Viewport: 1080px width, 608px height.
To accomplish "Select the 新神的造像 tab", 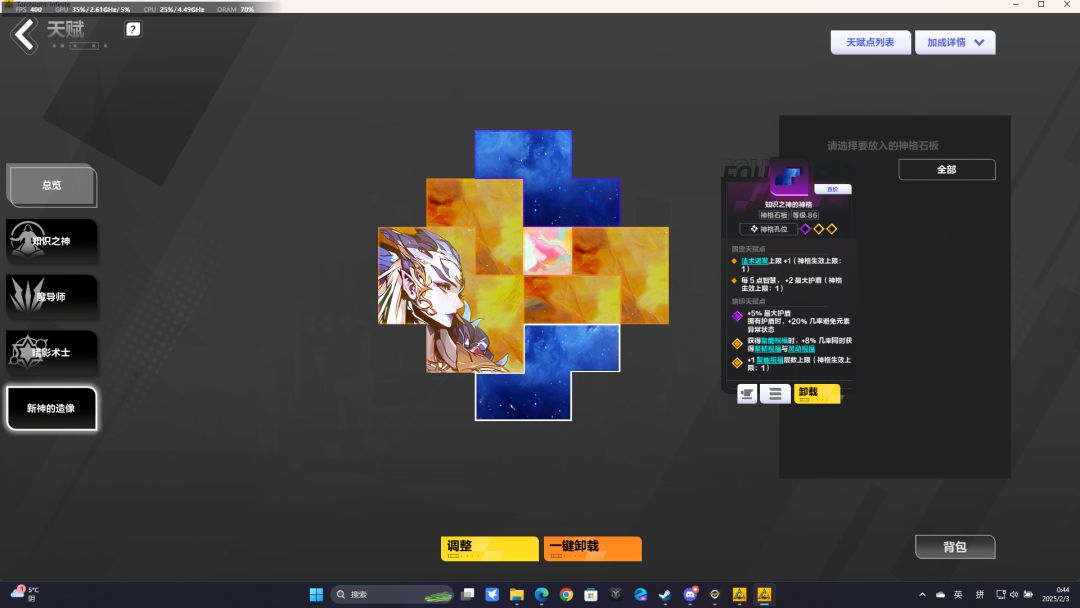I will 52,408.
